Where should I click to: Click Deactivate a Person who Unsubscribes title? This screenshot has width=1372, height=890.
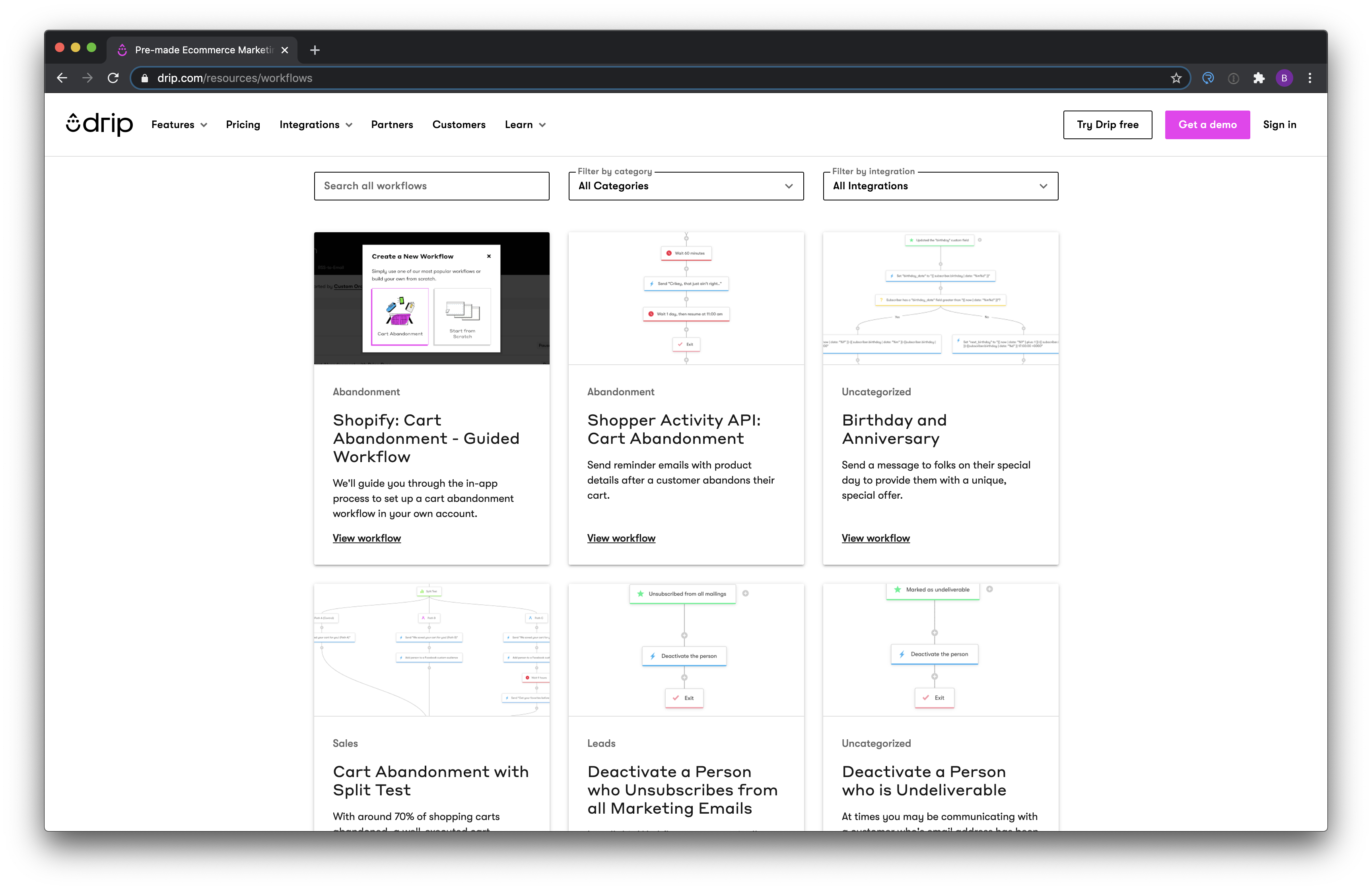point(682,790)
